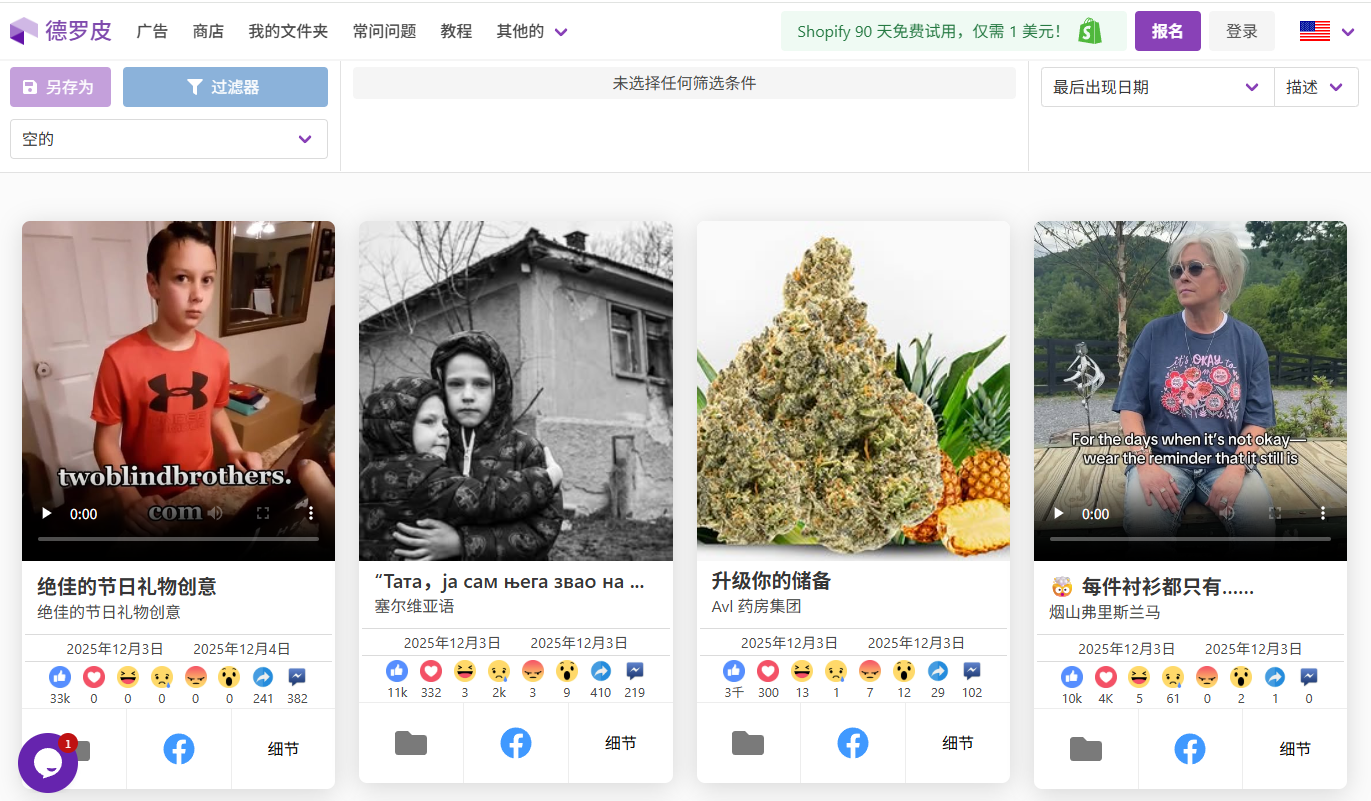Open the chat support bubble
The width and height of the screenshot is (1371, 801).
click(x=47, y=763)
